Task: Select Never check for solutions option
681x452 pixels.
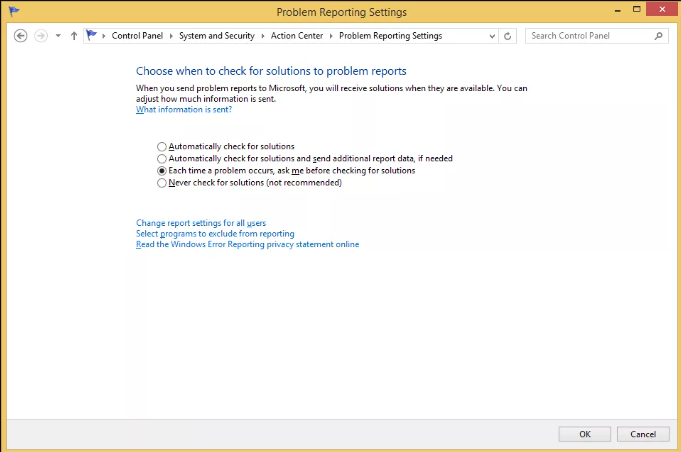Action: (x=249, y=183)
